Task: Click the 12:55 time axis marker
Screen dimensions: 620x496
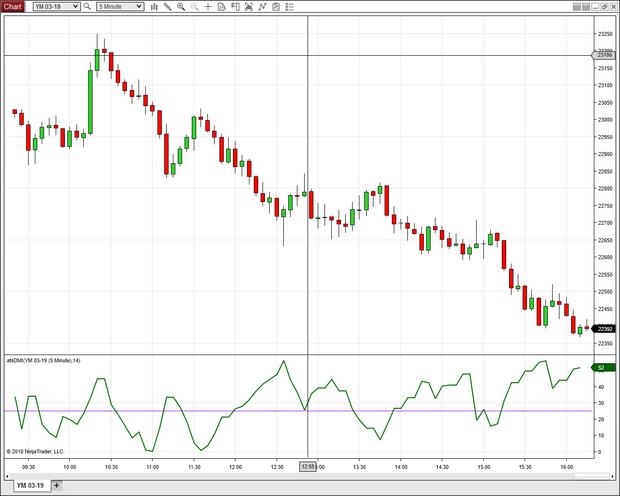Action: (x=308, y=466)
